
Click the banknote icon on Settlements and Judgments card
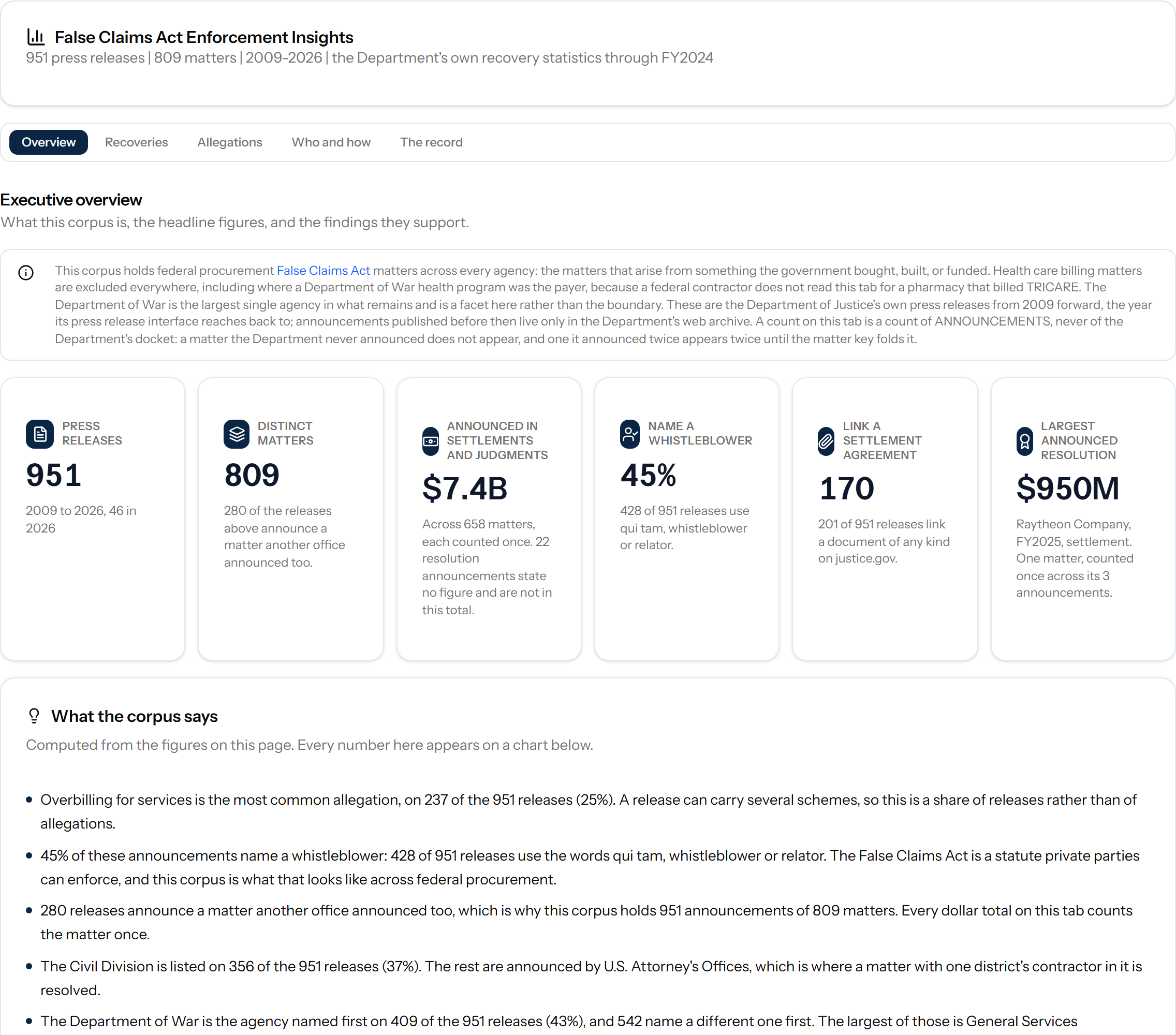(430, 441)
